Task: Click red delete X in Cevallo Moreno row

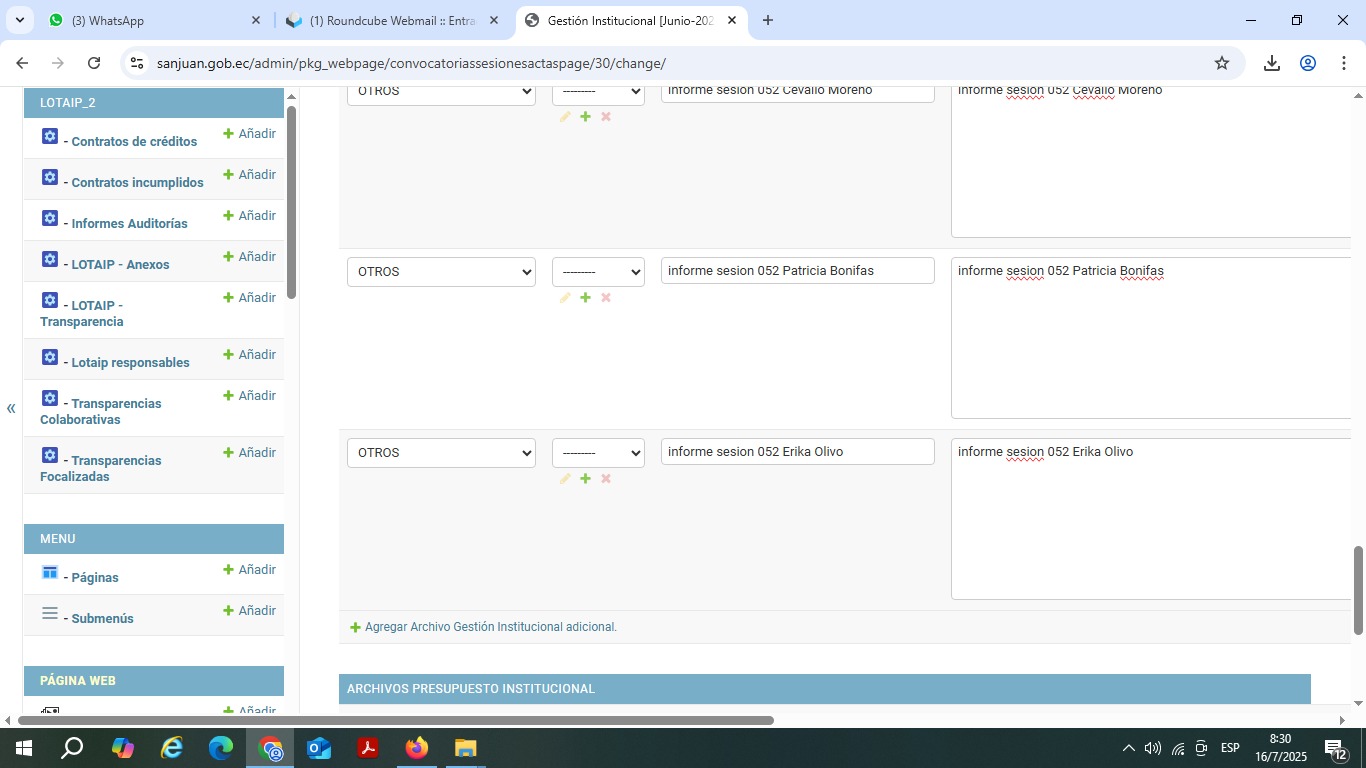Action: click(x=605, y=117)
